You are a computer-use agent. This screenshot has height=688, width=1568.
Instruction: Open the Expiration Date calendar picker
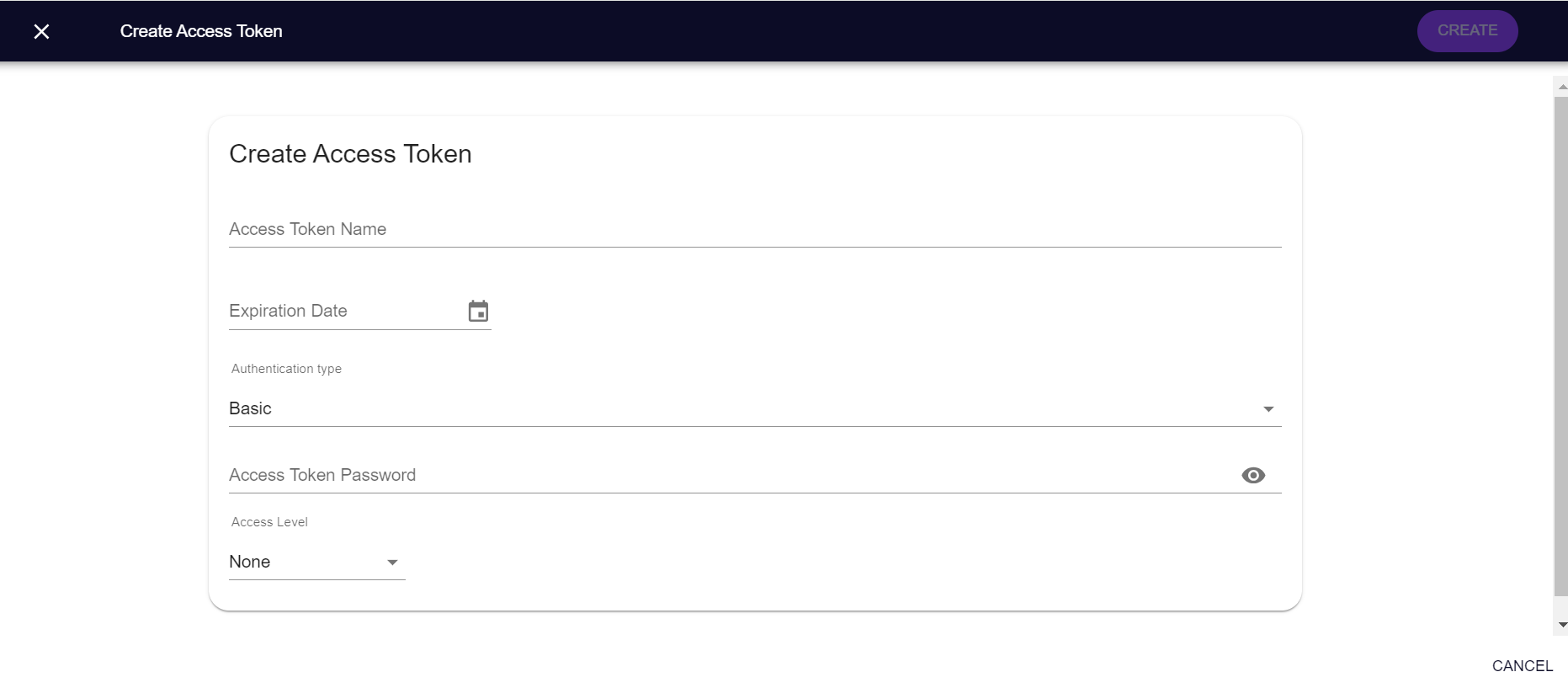click(478, 312)
